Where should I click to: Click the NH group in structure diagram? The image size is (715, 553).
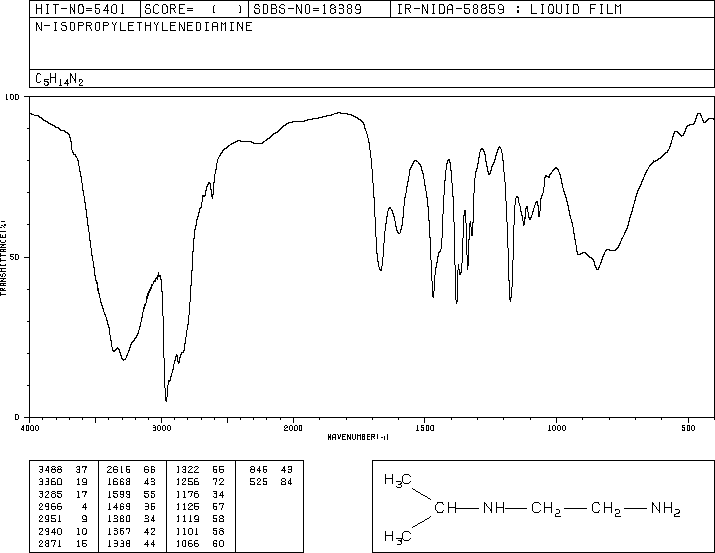click(494, 508)
